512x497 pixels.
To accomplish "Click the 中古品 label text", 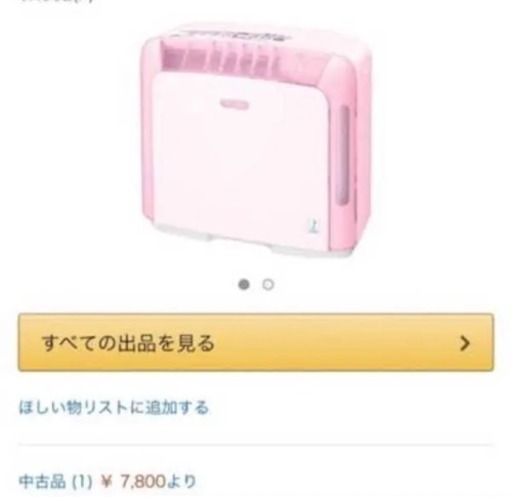I will coord(42,481).
